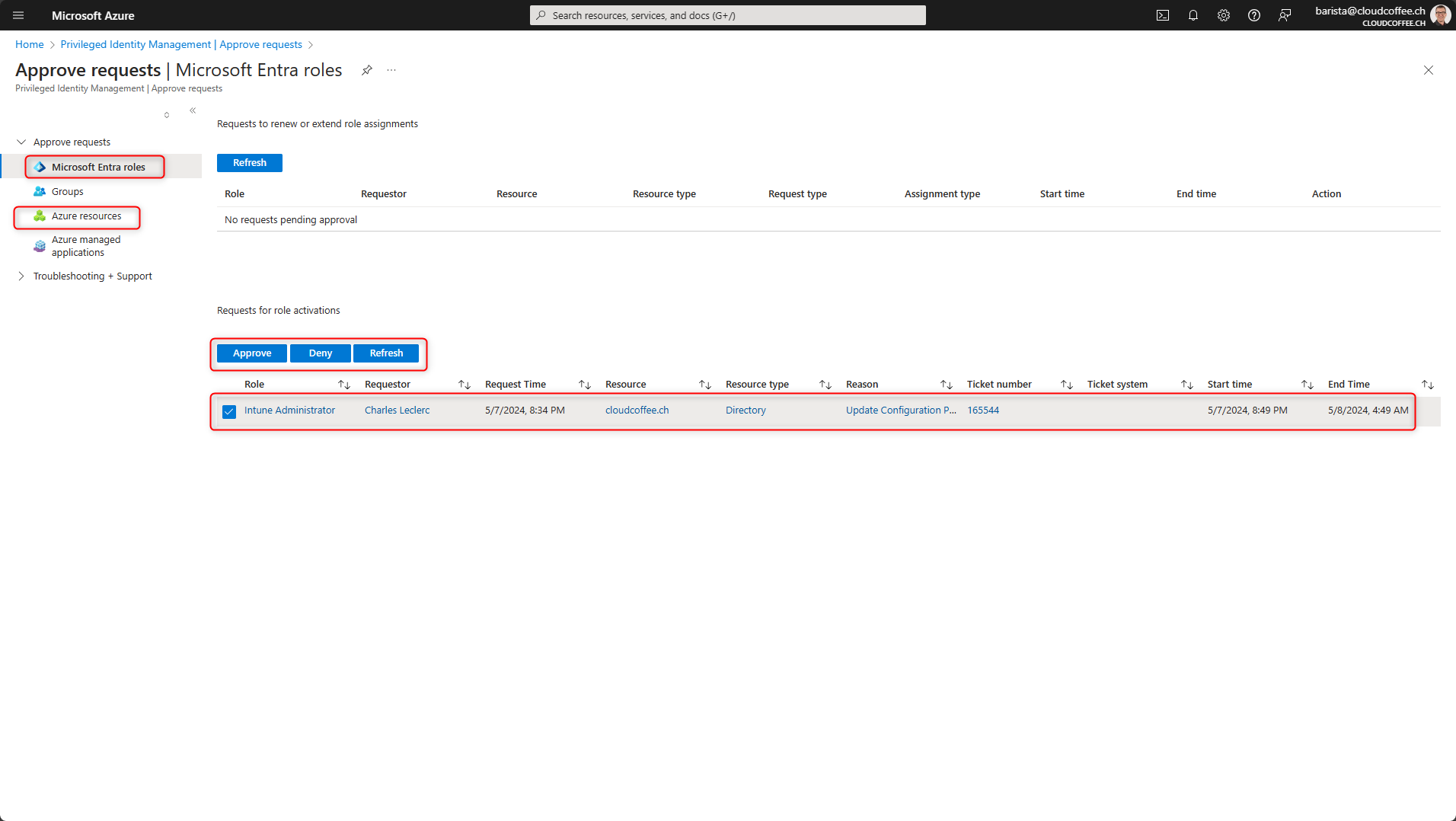Screen dimensions: 1456x821
Task: Open the Azure portal hamburger menu
Action: (x=18, y=15)
